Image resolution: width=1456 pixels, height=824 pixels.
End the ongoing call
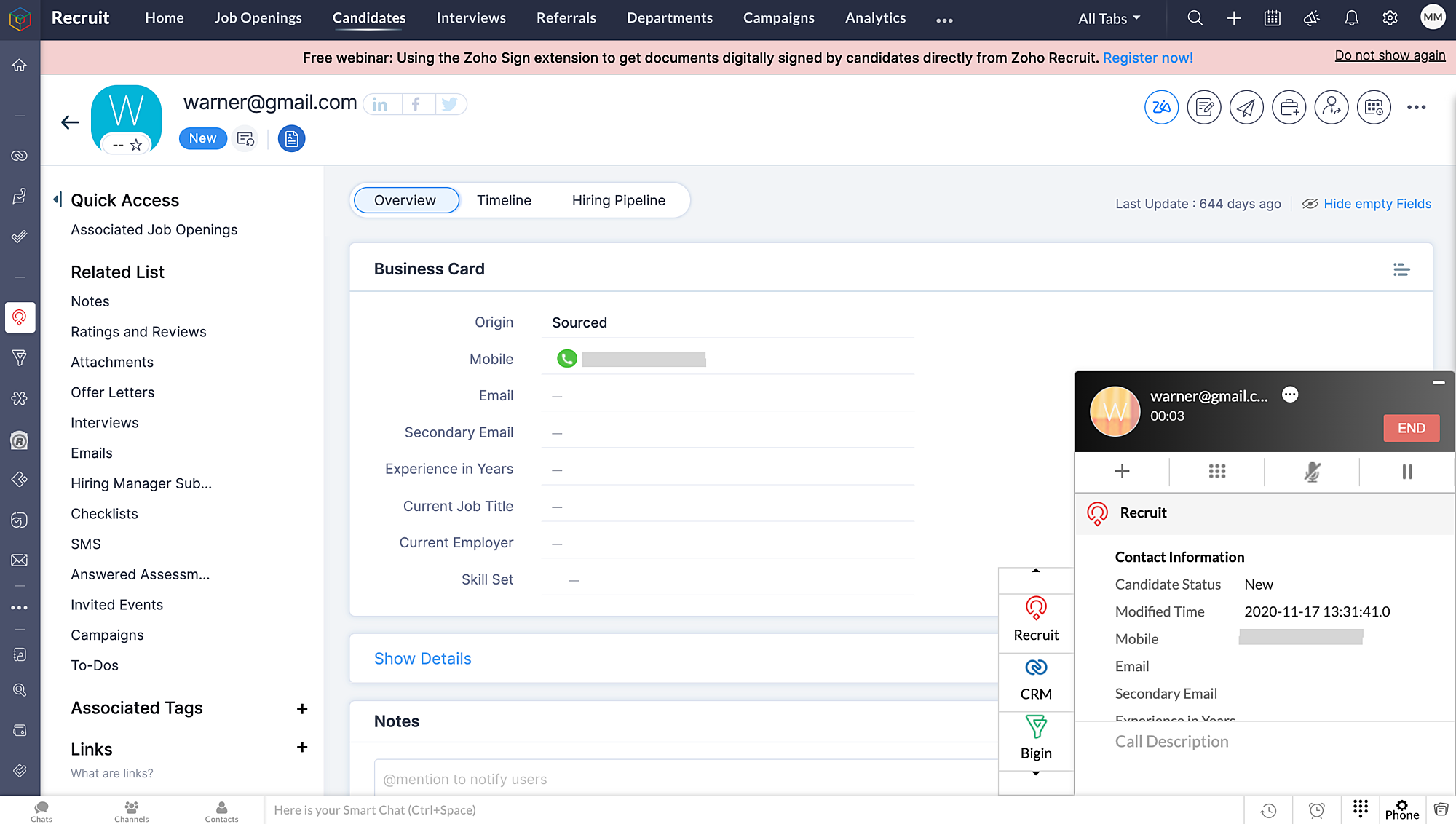(1411, 428)
